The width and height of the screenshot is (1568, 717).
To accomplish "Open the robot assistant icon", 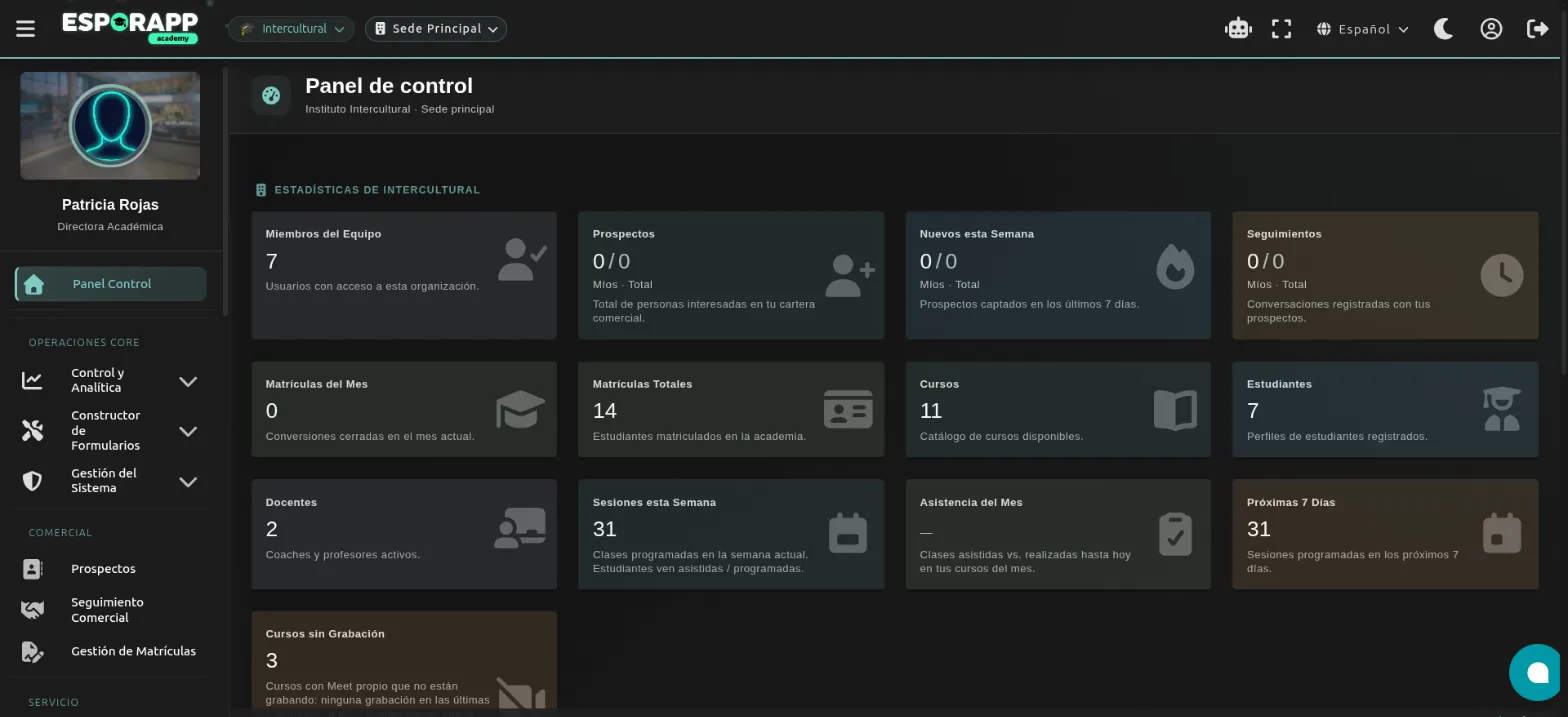I will click(1238, 29).
